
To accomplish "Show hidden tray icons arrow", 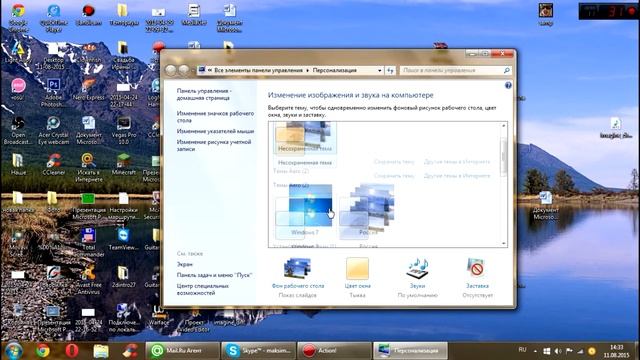I will click(535, 351).
